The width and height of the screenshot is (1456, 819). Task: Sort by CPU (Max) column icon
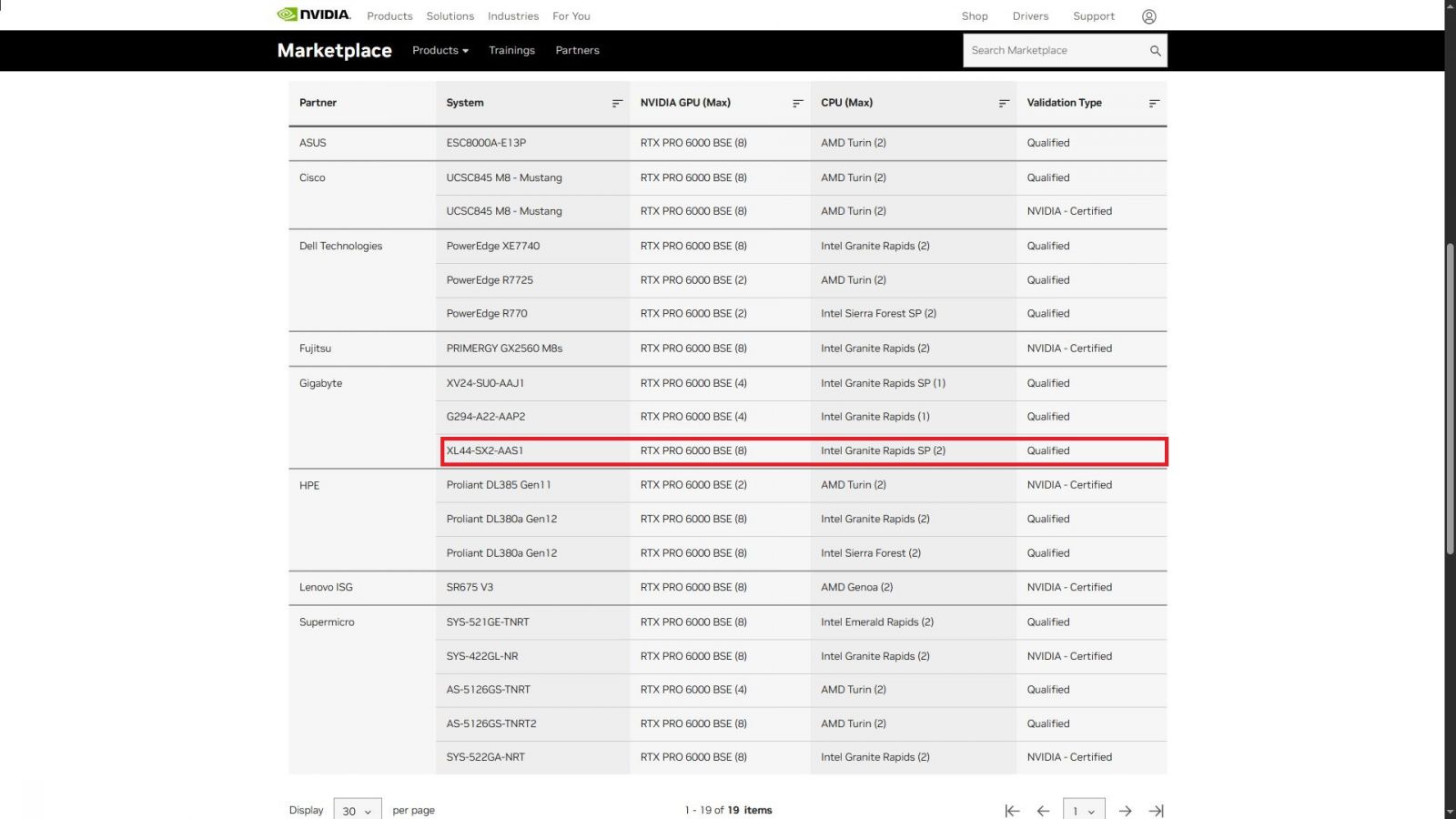click(x=1004, y=104)
